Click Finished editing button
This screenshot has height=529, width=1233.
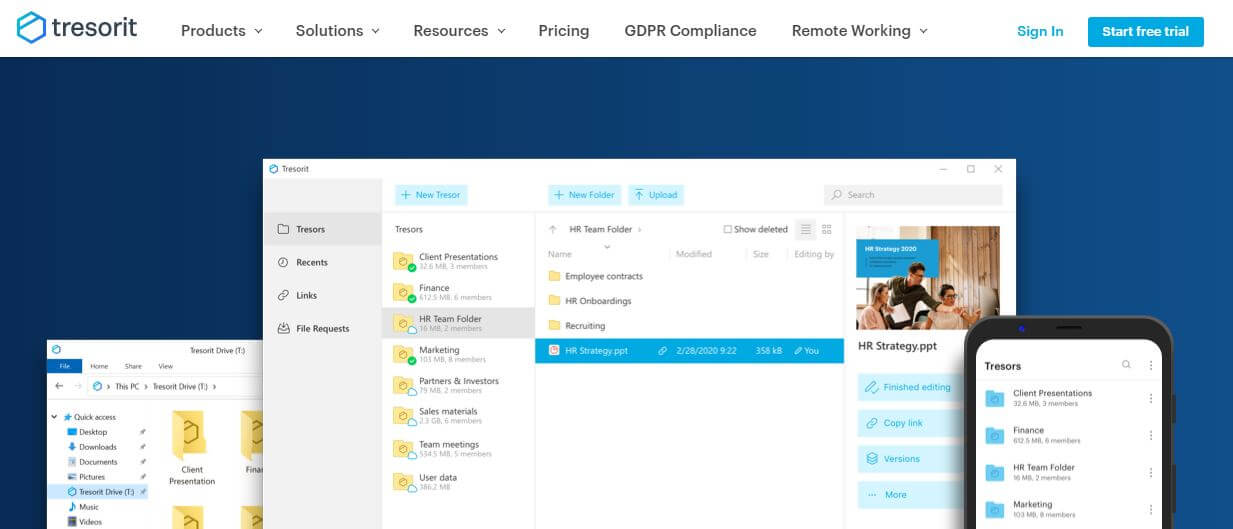[x=909, y=387]
